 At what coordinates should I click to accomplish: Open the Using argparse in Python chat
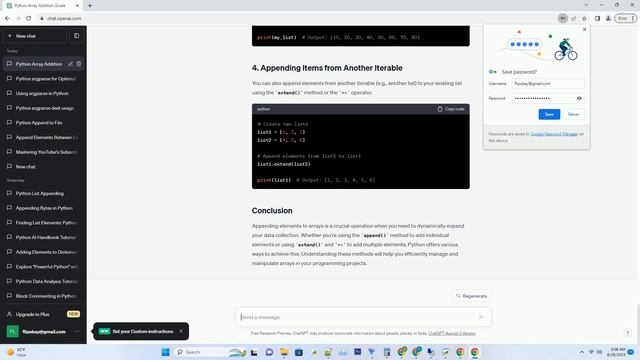(x=43, y=93)
